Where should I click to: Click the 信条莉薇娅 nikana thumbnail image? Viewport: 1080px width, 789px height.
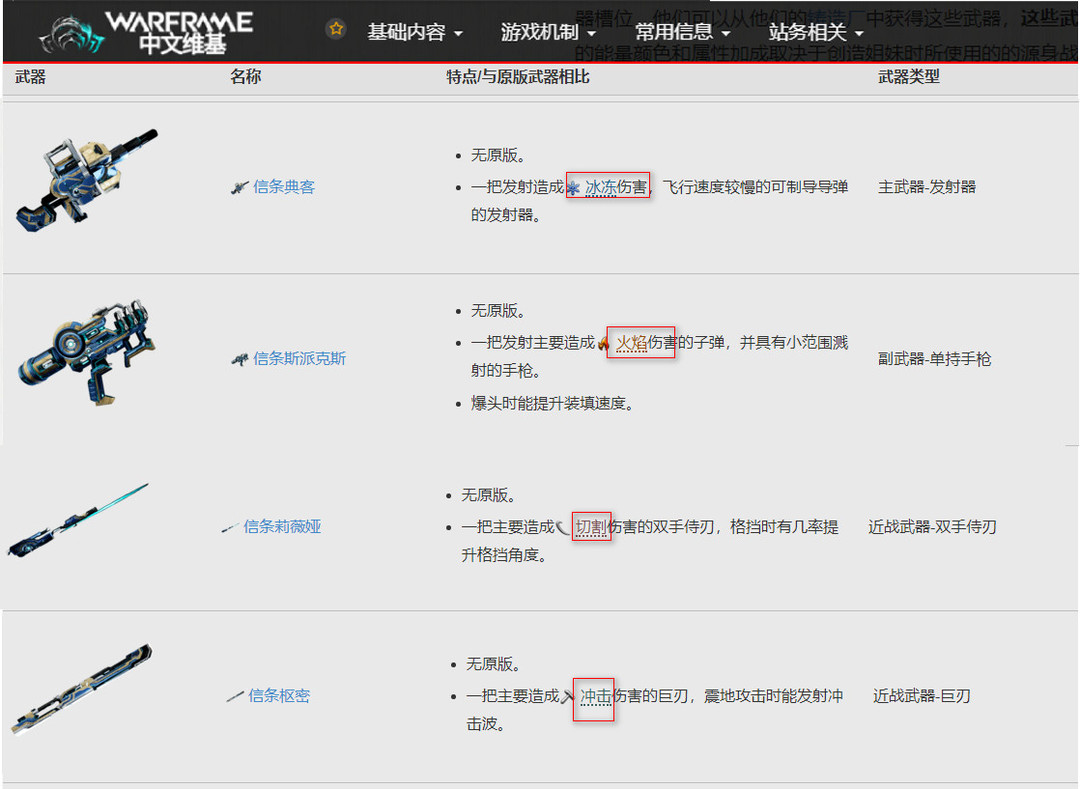[x=77, y=520]
